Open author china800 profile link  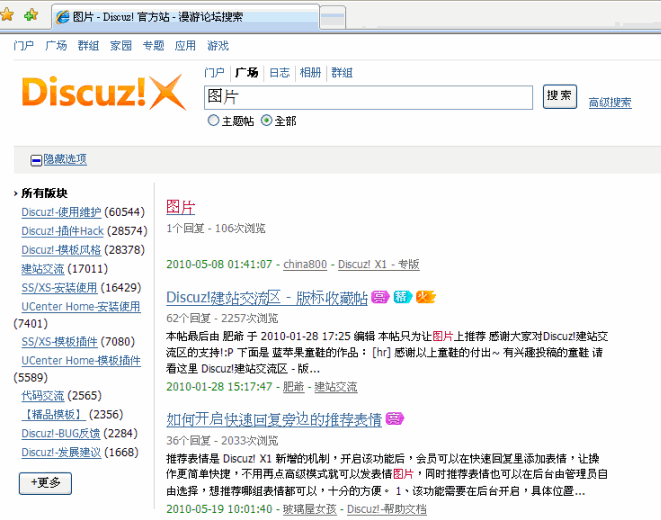pyautogui.click(x=305, y=264)
